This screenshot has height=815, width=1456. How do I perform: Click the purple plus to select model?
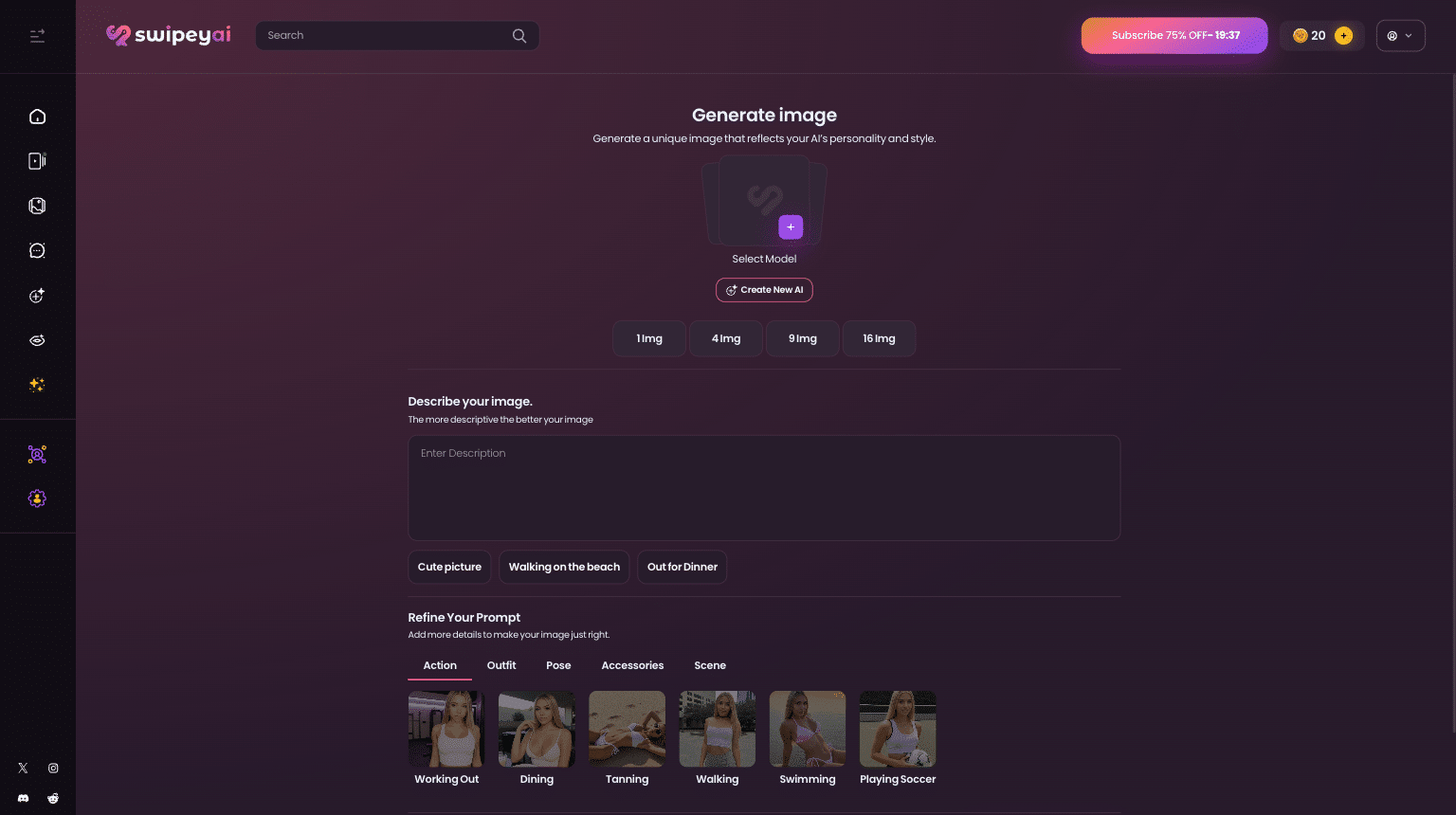coord(791,227)
